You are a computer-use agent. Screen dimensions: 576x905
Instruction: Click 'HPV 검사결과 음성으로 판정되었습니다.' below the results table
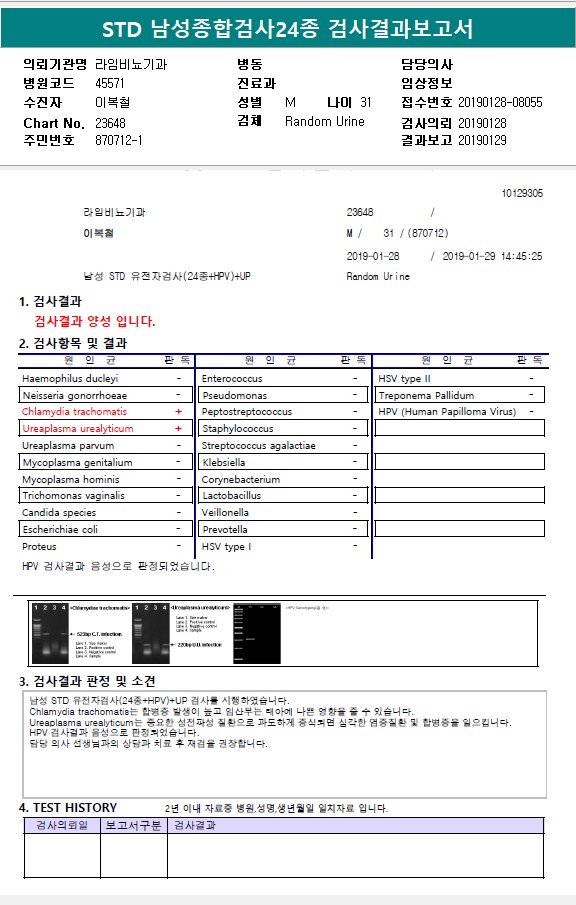pyautogui.click(x=118, y=566)
